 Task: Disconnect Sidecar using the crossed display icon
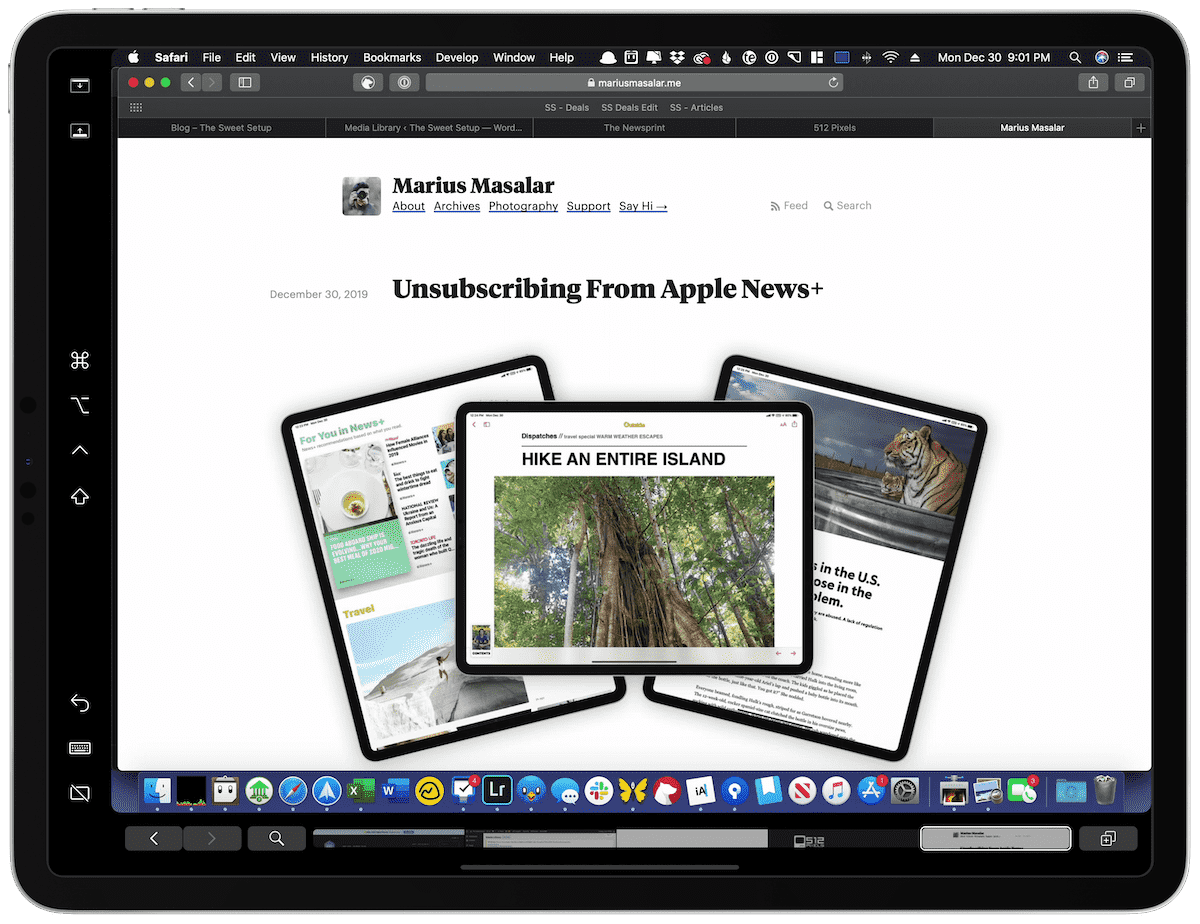(80, 793)
